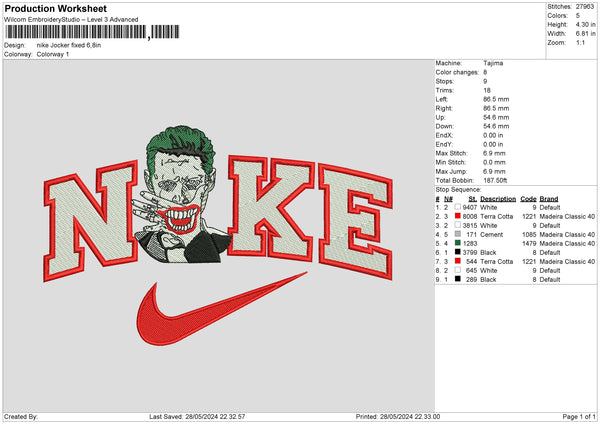Click the 'Stops:' label

(x=445, y=81)
